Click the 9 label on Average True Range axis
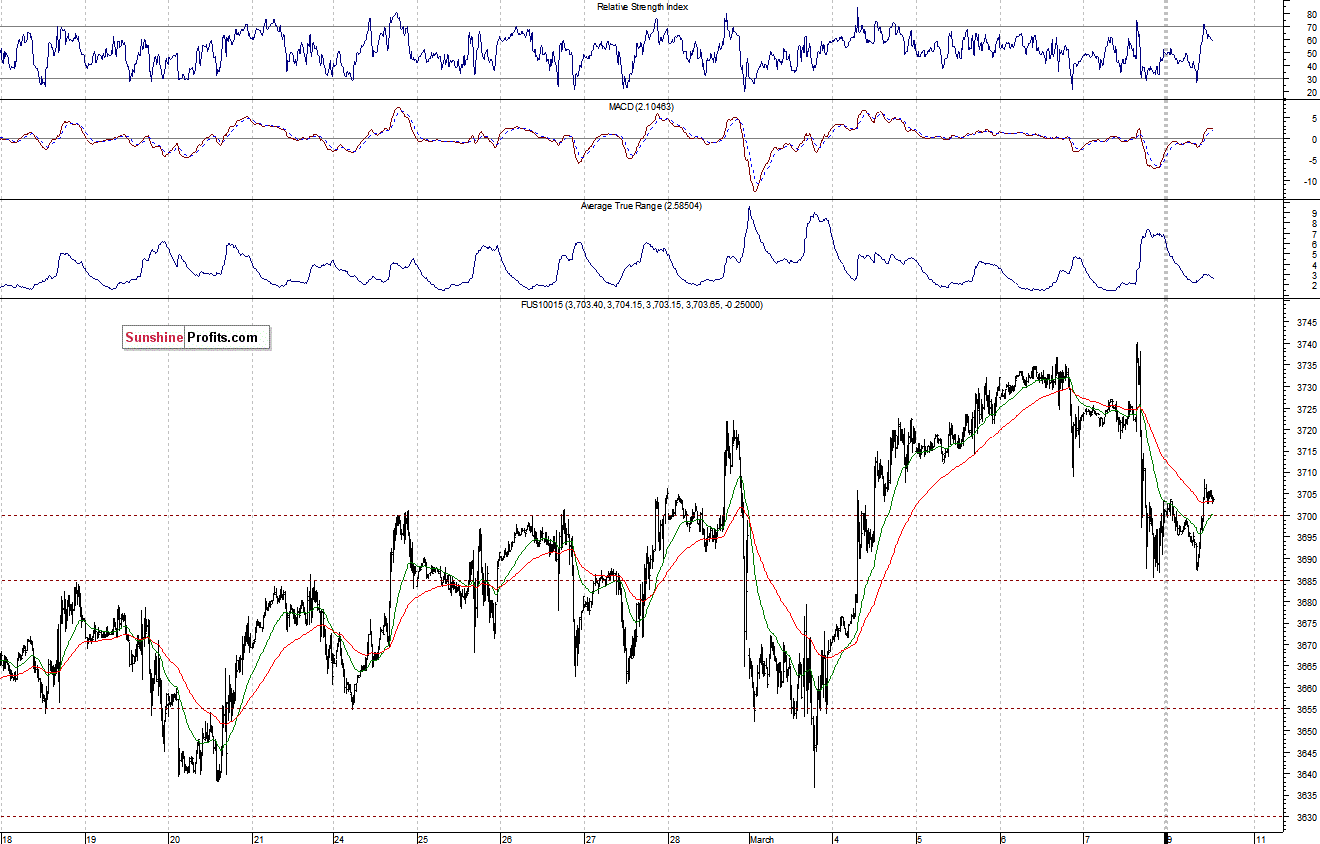This screenshot has width=1320, height=844. click(1312, 214)
